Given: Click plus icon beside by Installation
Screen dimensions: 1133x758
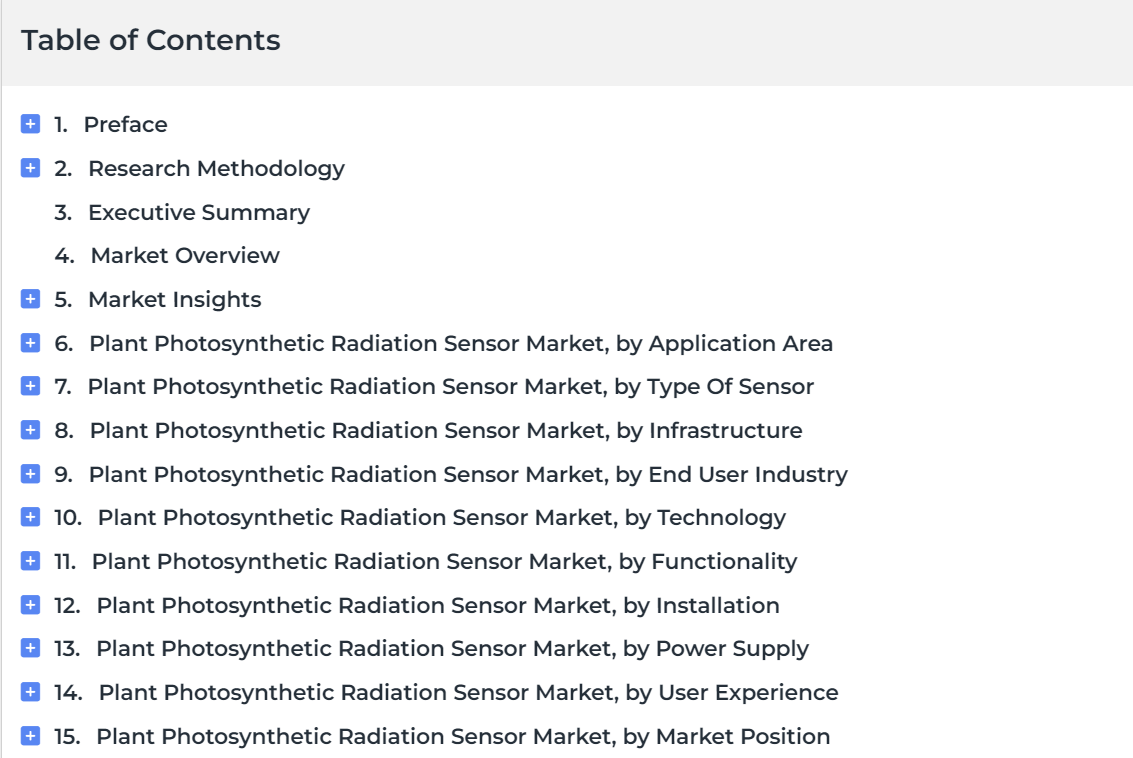Looking at the screenshot, I should click(30, 606).
